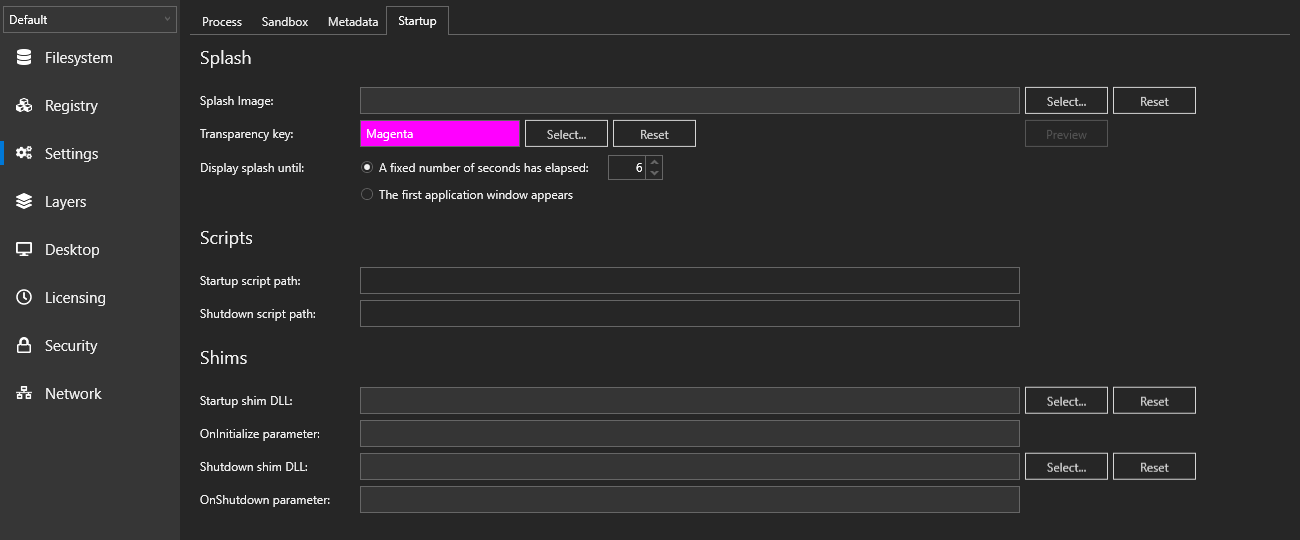Image resolution: width=1300 pixels, height=540 pixels.
Task: Click the Startup script path field
Action: pyautogui.click(x=689, y=281)
